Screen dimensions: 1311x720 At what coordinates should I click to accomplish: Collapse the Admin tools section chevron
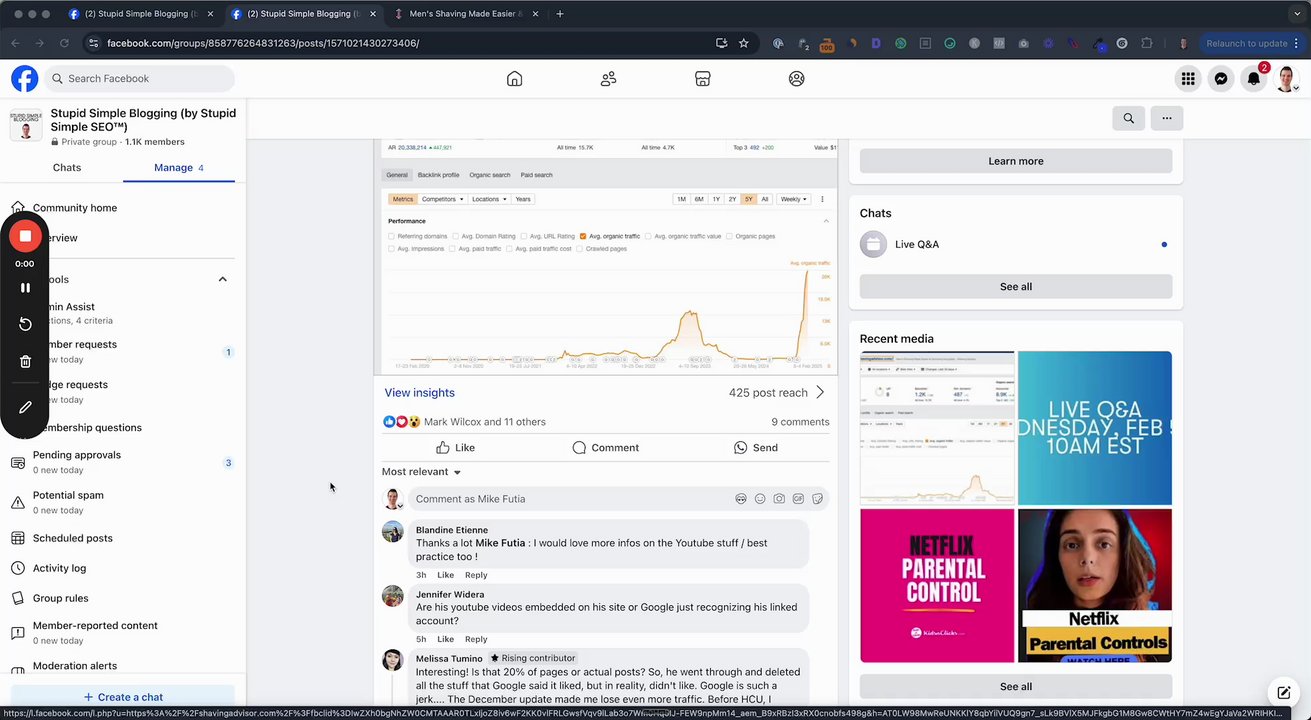[x=223, y=279]
